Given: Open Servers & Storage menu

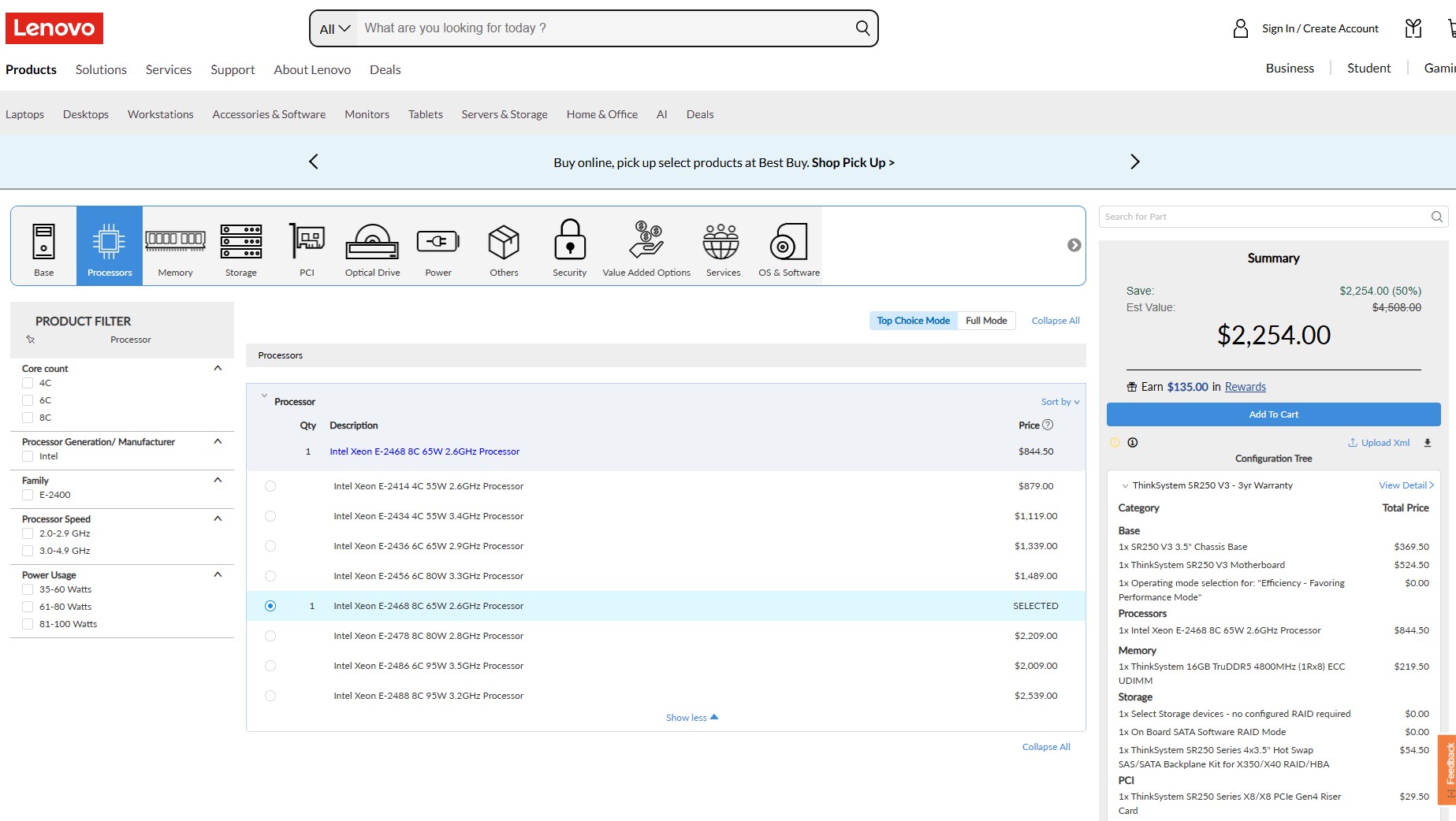Looking at the screenshot, I should click(504, 114).
